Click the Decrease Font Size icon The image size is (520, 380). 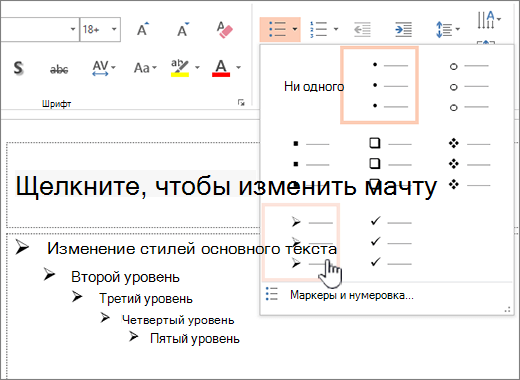(x=183, y=29)
